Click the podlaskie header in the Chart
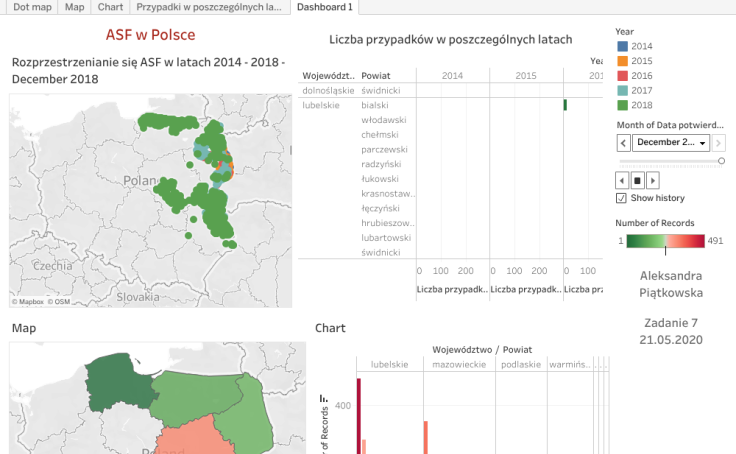 click(521, 365)
